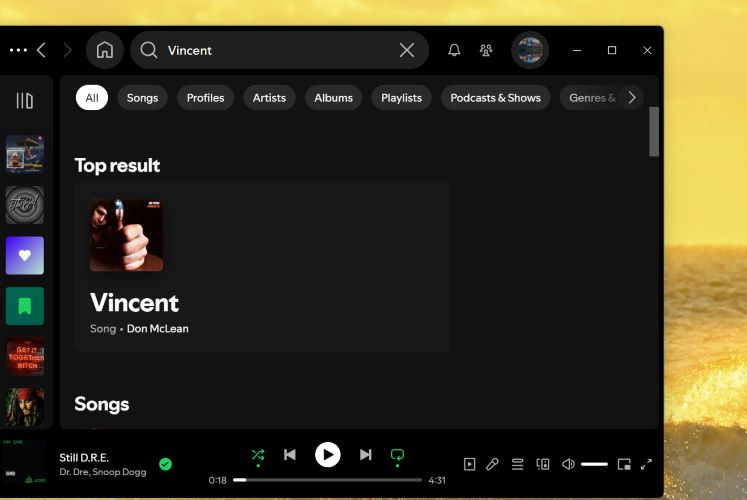Open the miniplayer
The width and height of the screenshot is (747, 500).
624,464
